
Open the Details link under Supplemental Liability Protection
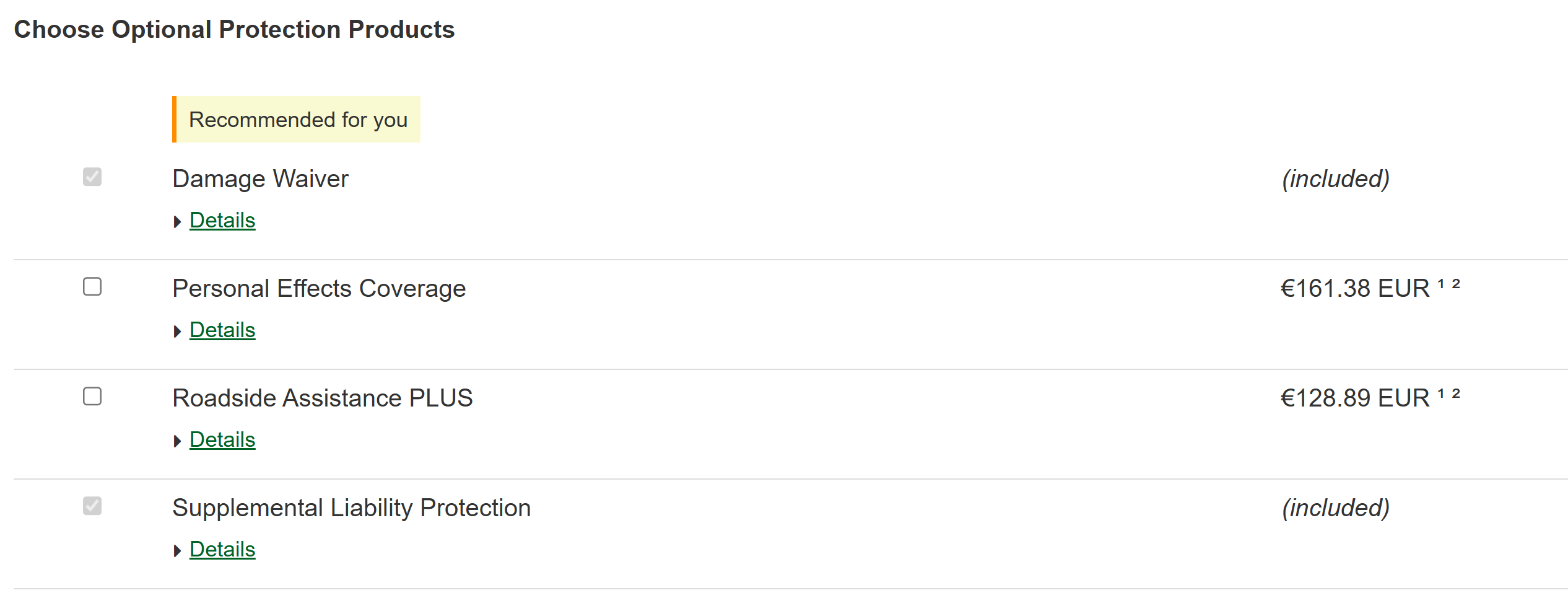[x=222, y=550]
